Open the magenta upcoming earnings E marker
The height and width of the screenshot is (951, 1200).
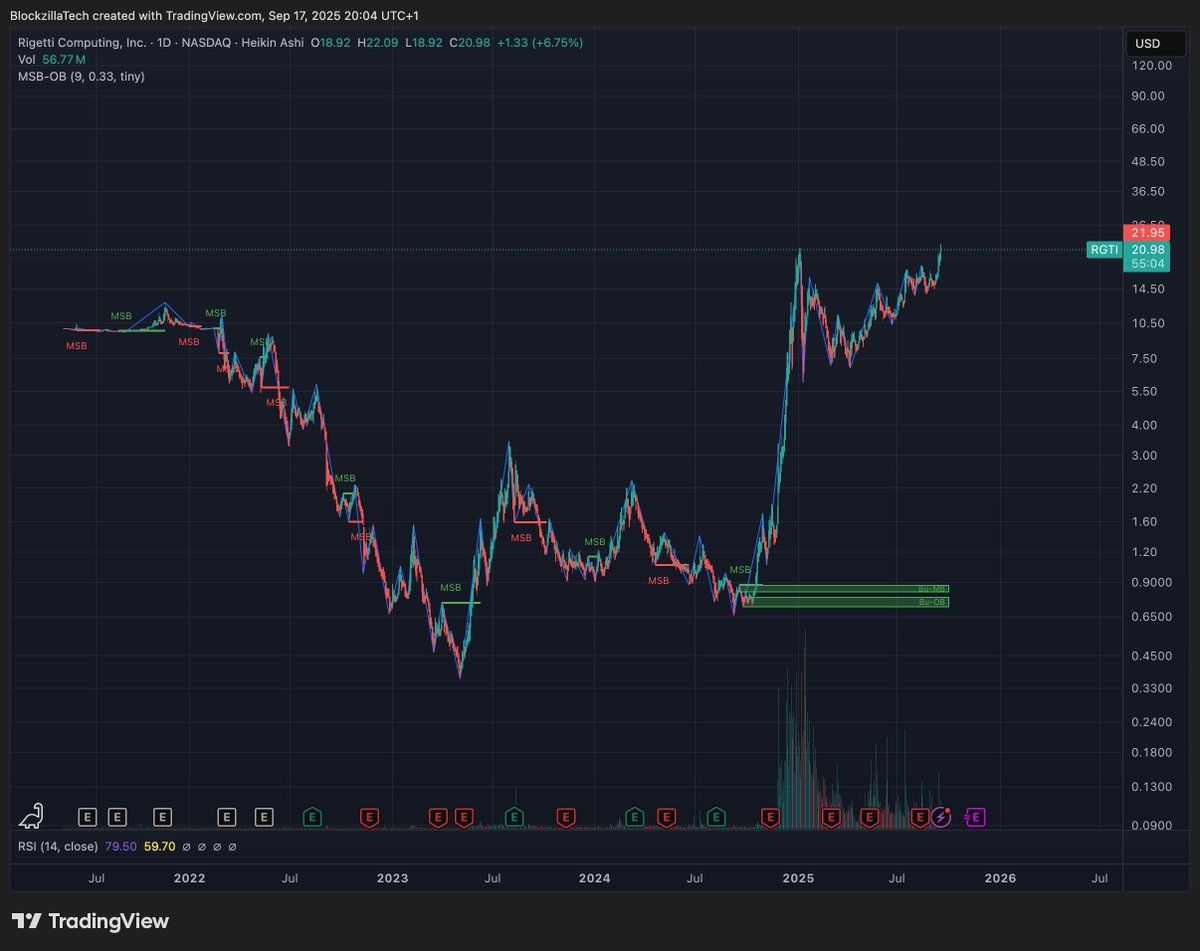(975, 818)
